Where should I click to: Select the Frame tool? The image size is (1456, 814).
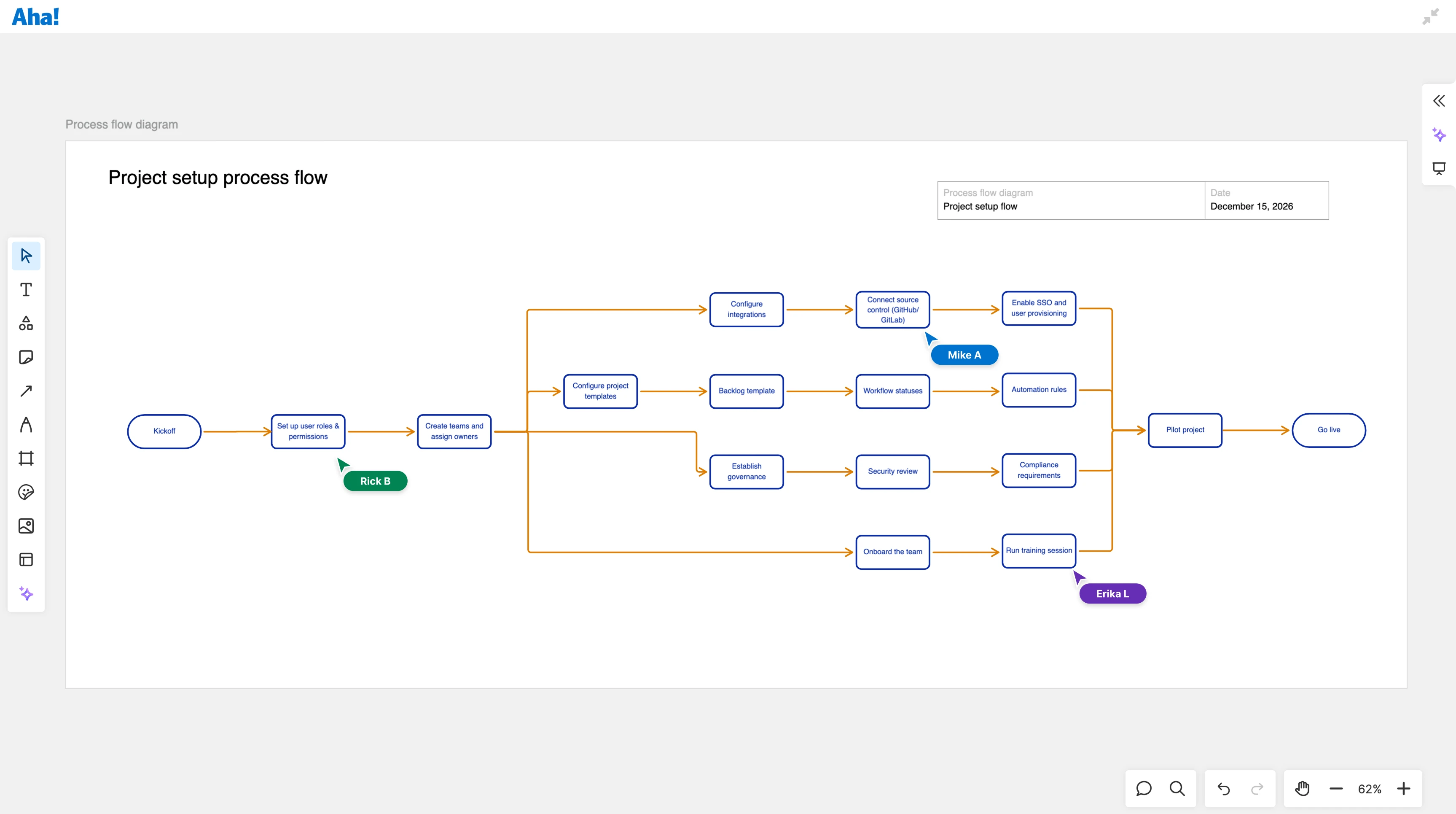point(26,458)
